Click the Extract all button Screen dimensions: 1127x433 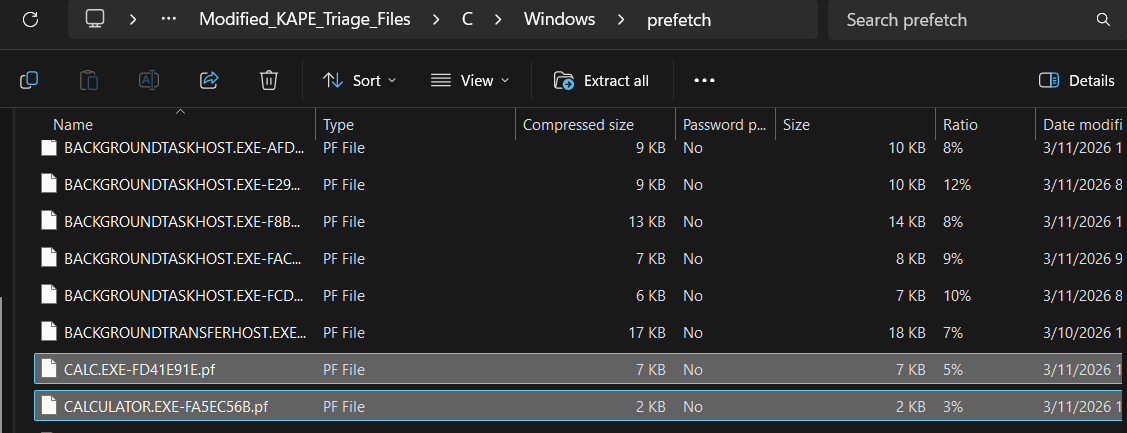tap(602, 81)
